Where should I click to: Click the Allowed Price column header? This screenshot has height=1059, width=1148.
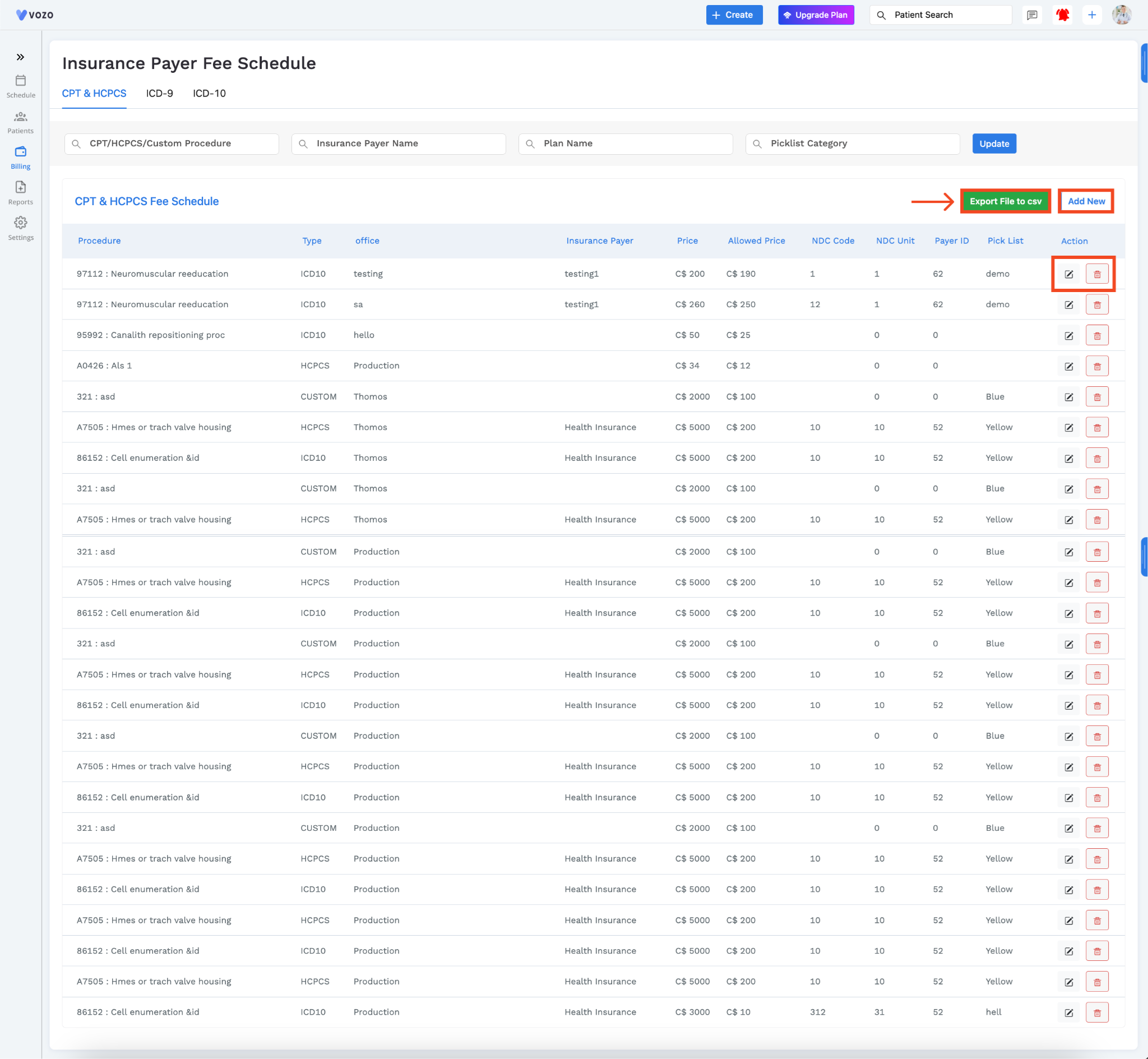756,241
